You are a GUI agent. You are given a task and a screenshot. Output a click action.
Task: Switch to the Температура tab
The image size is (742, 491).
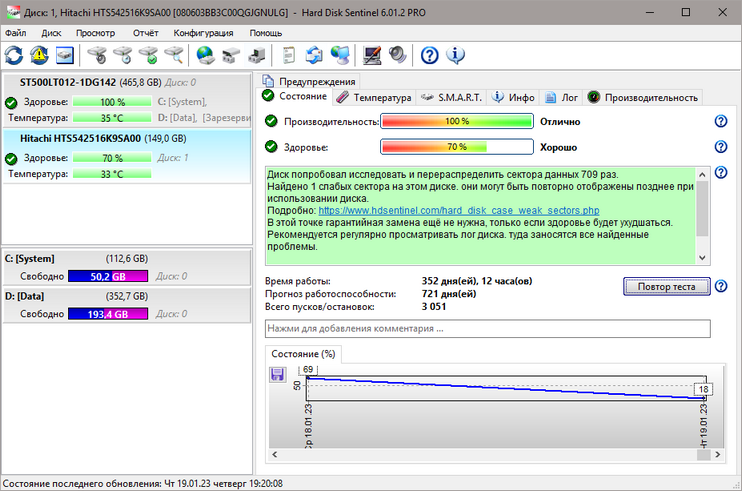[x=374, y=97]
